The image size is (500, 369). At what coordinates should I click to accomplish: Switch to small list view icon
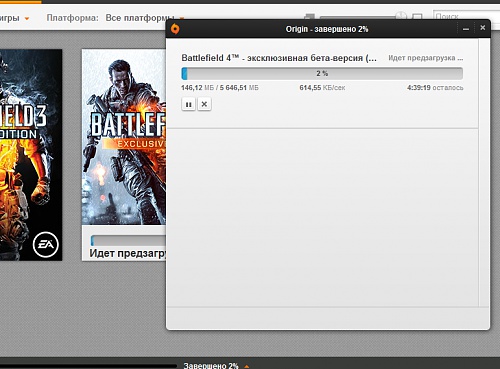point(310,16)
